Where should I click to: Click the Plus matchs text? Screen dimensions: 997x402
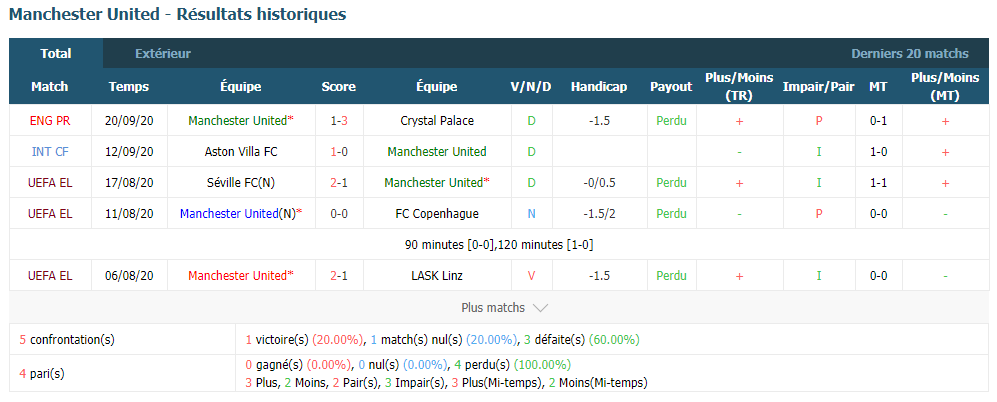pyautogui.click(x=493, y=308)
